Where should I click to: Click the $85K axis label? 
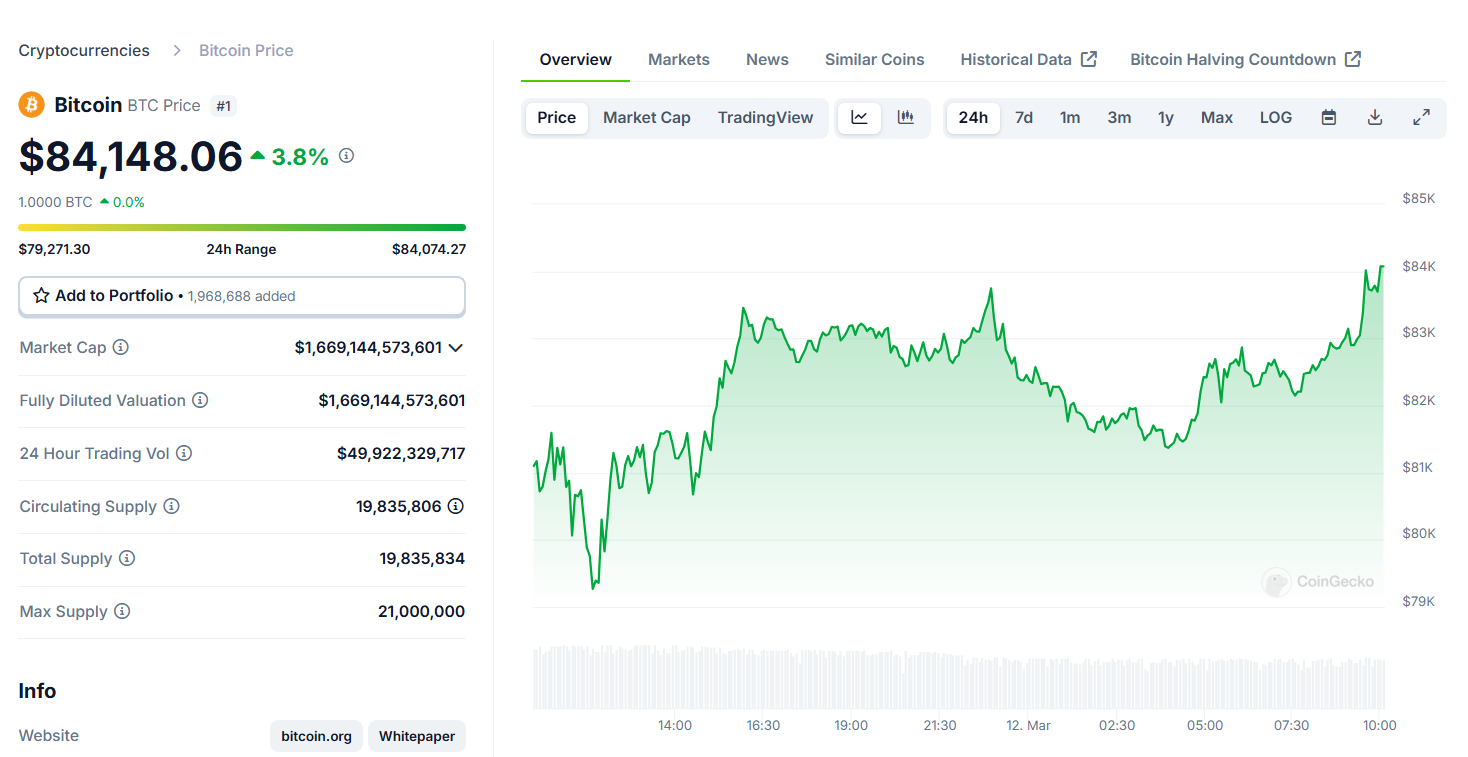pos(1419,199)
